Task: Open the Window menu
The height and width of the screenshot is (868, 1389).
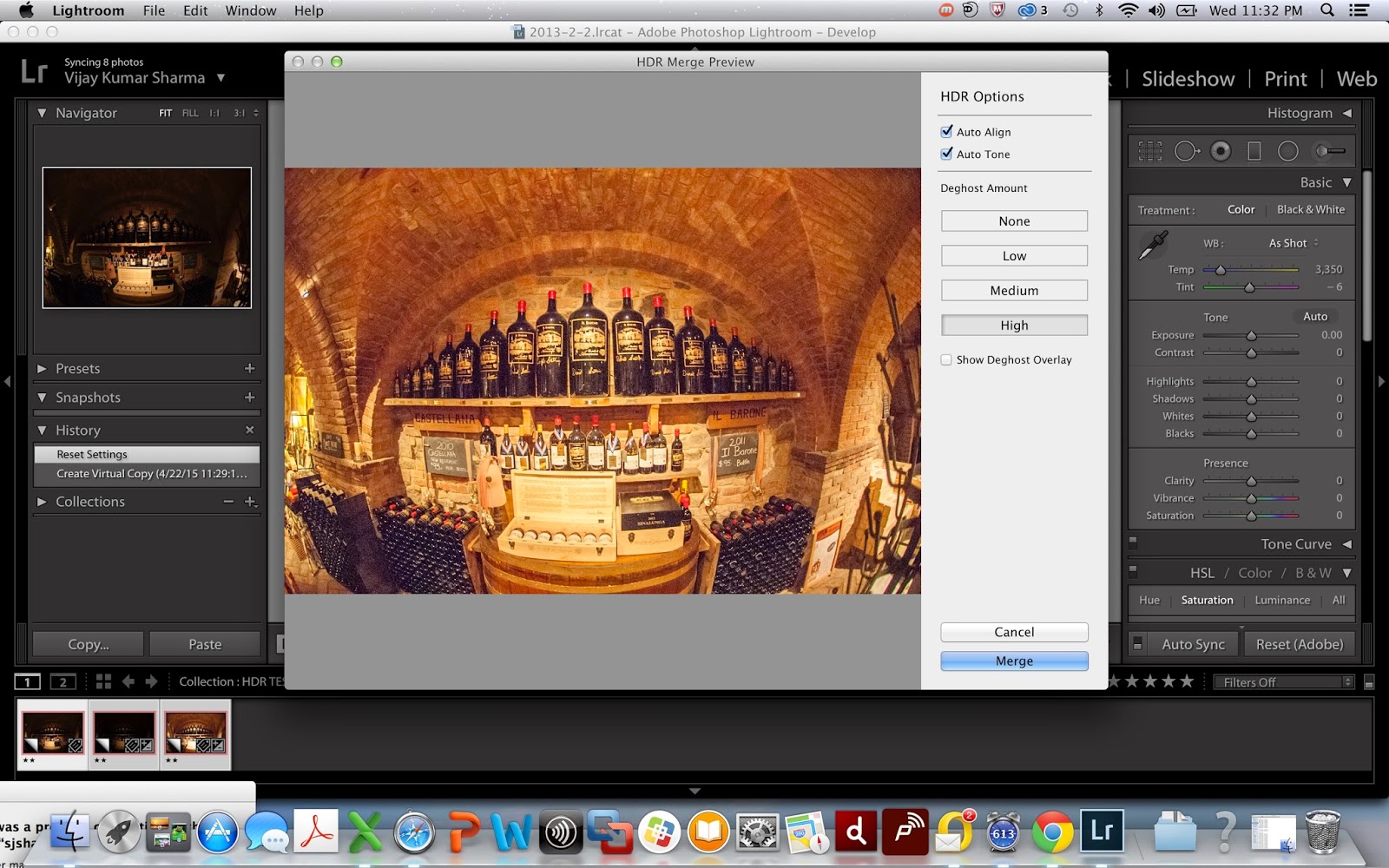Action: [x=251, y=10]
